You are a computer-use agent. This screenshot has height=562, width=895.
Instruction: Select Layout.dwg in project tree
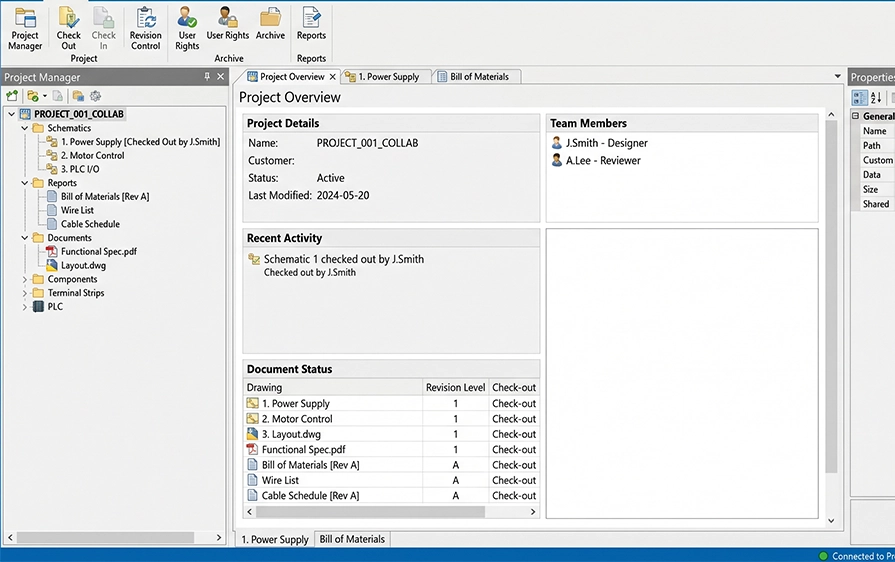click(x=83, y=265)
